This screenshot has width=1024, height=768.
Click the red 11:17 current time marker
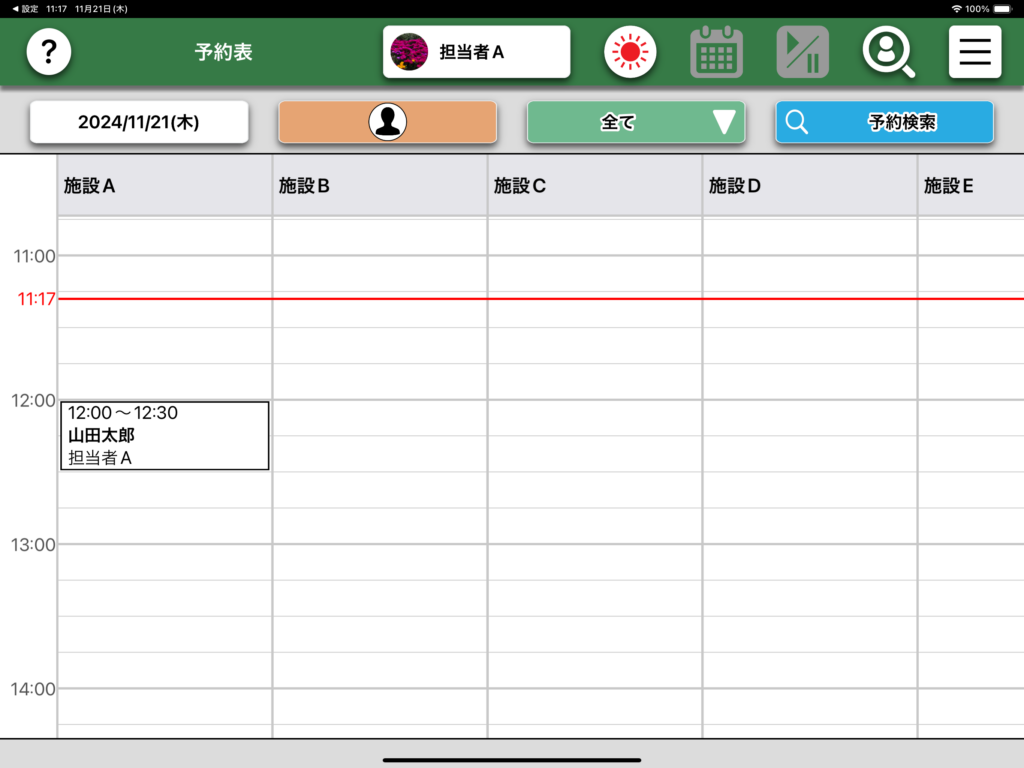[x=36, y=299]
